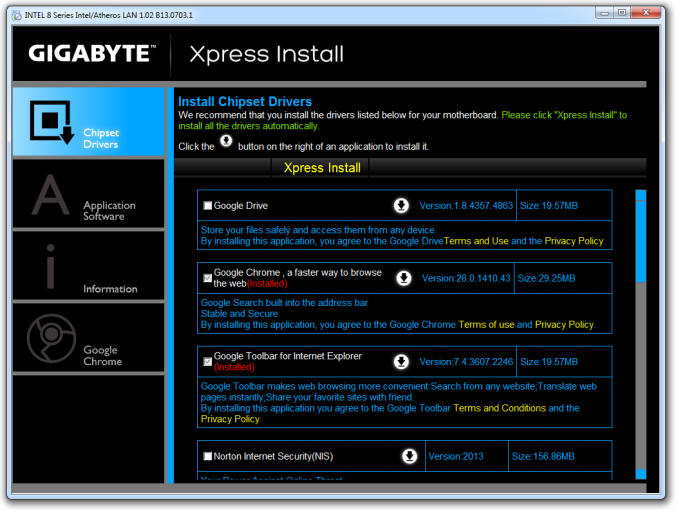Click the Install Chipset Drivers heading
The width and height of the screenshot is (678, 511).
[x=245, y=102]
